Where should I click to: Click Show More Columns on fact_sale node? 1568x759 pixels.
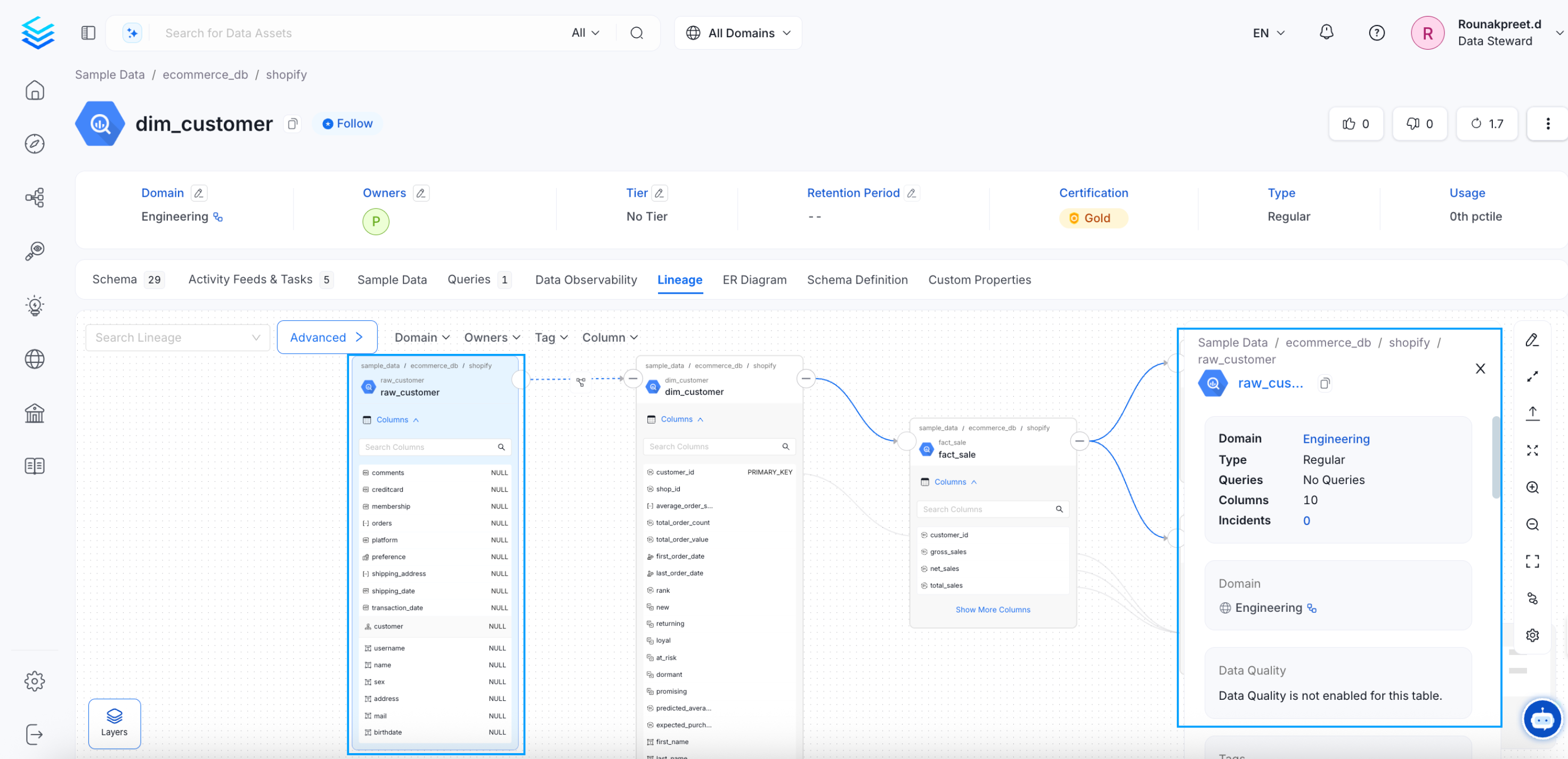[x=993, y=609]
